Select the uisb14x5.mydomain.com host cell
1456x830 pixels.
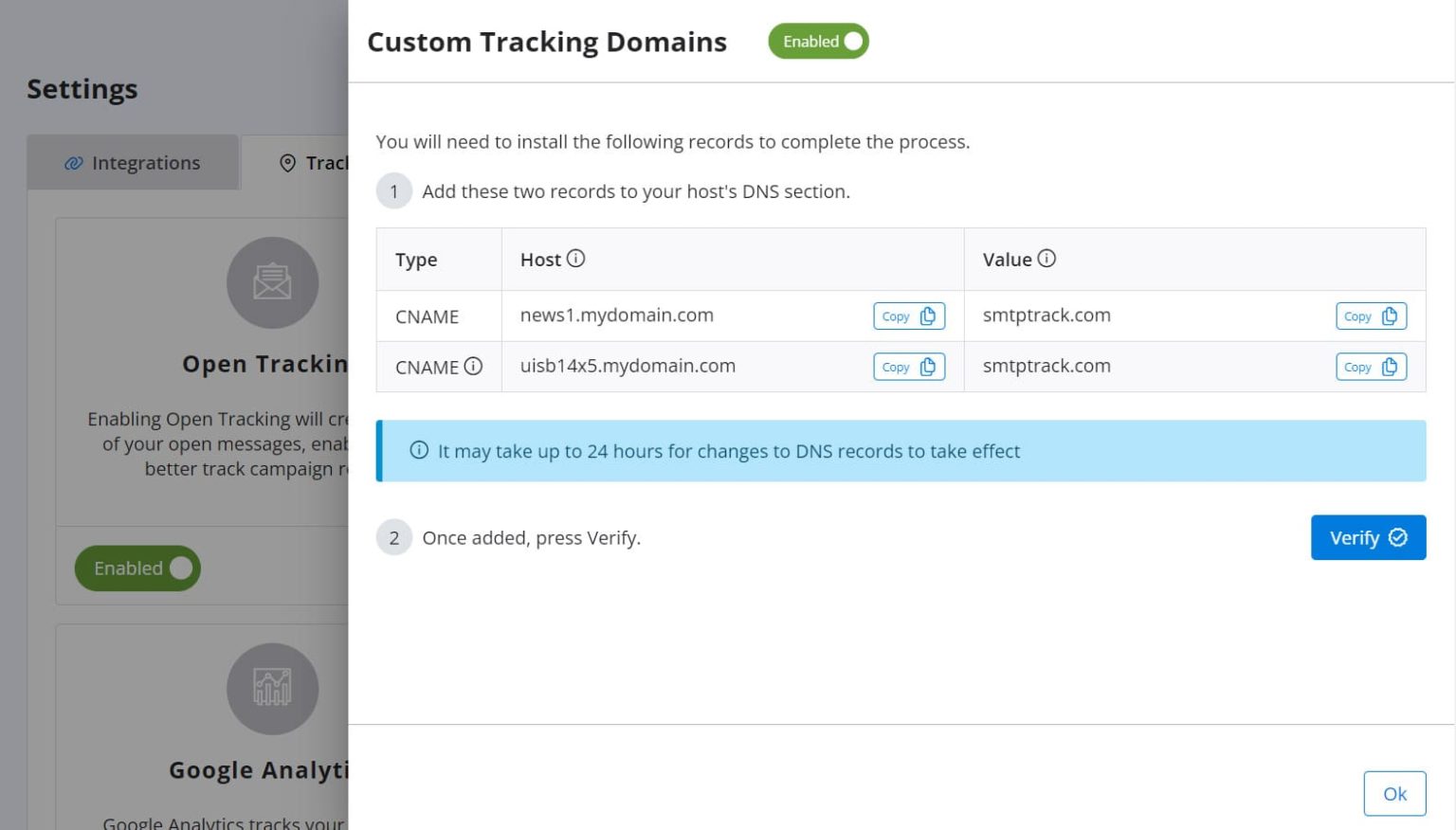628,367
